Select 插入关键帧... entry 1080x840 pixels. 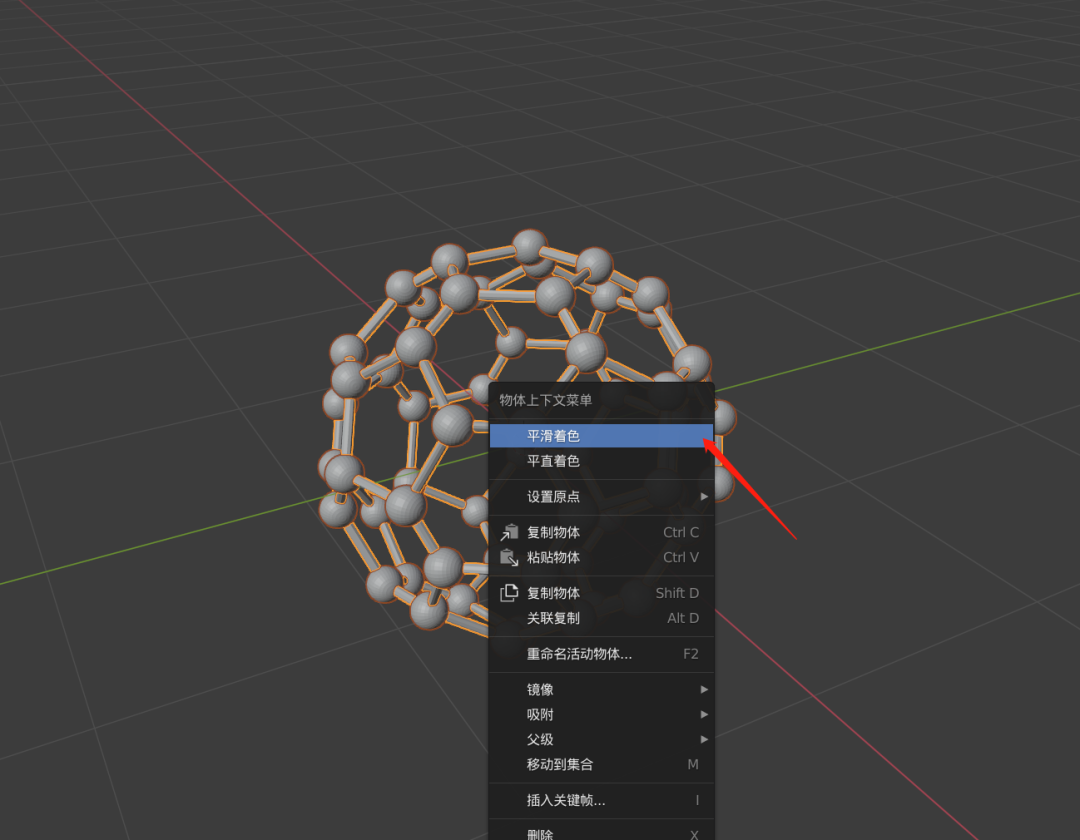tap(601, 800)
